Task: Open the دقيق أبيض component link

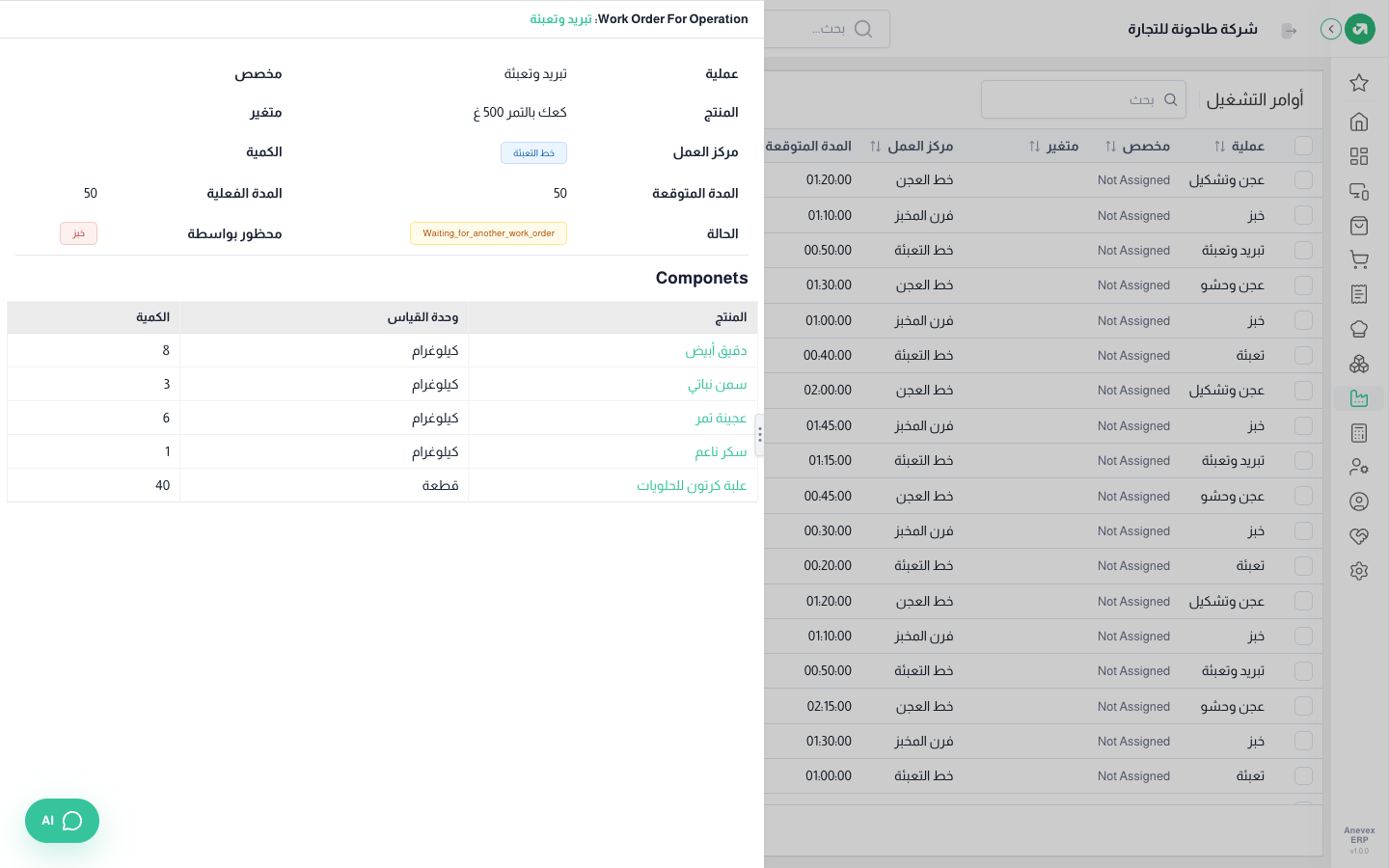Action: click(716, 350)
